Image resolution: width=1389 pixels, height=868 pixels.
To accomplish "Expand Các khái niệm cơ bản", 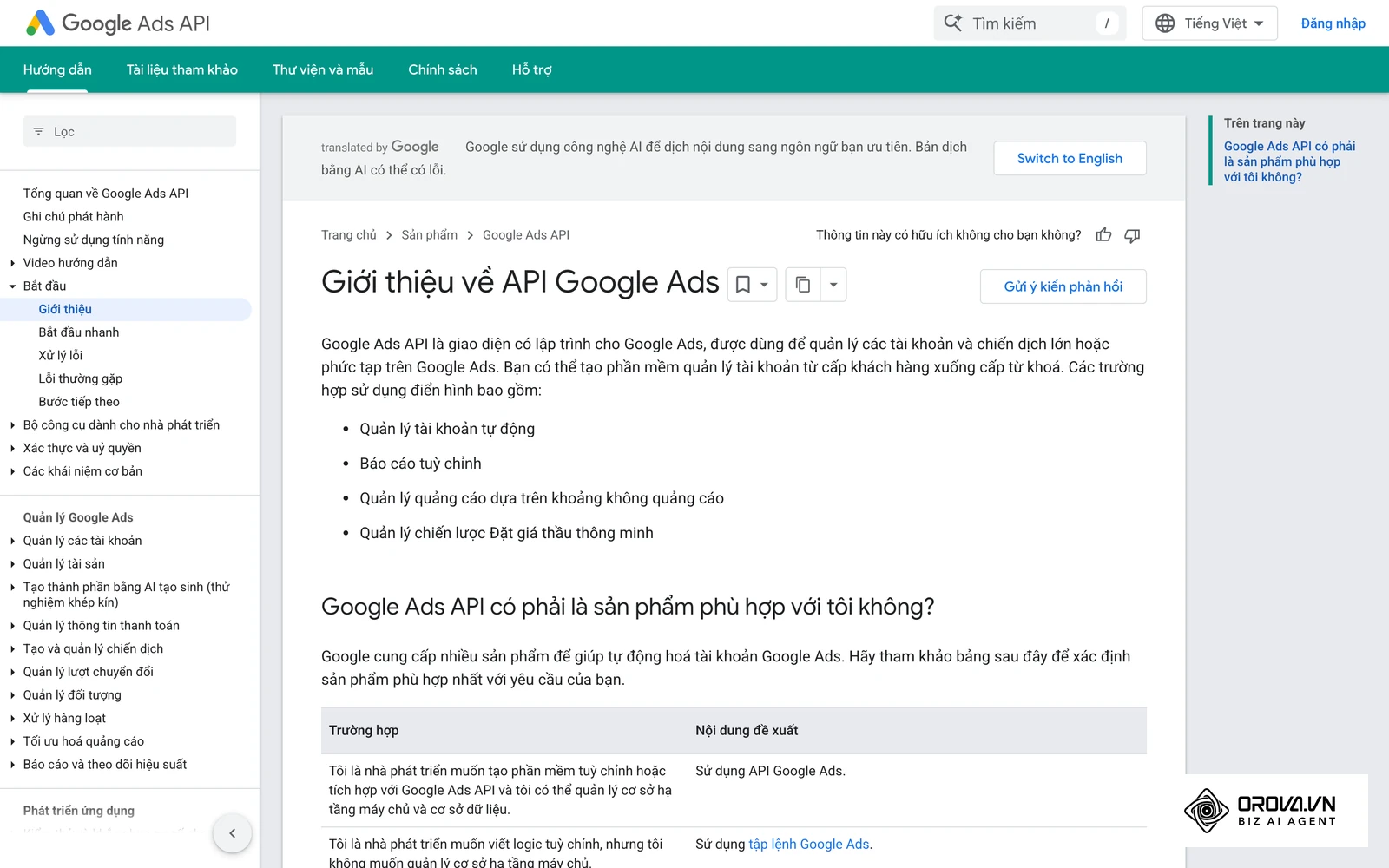I will (12, 471).
